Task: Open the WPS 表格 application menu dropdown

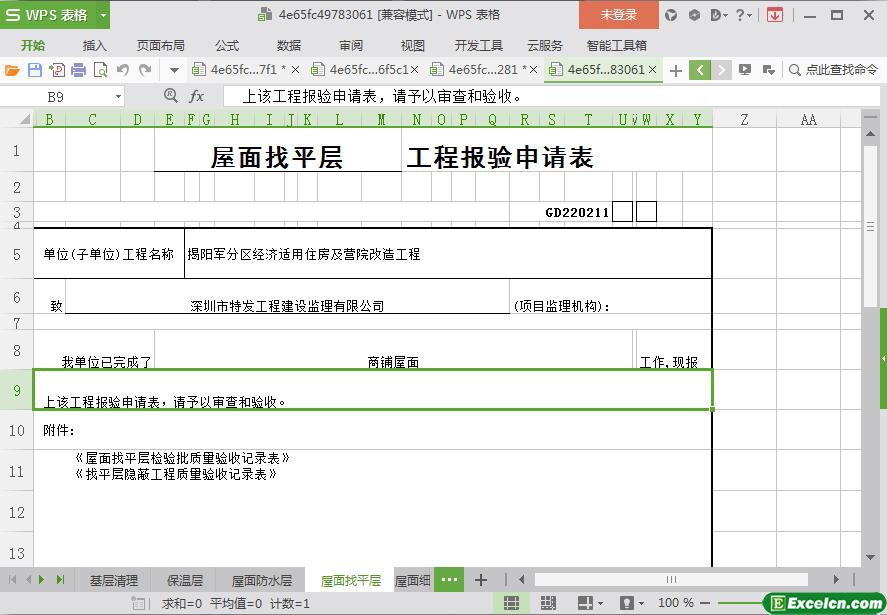Action: tap(102, 15)
